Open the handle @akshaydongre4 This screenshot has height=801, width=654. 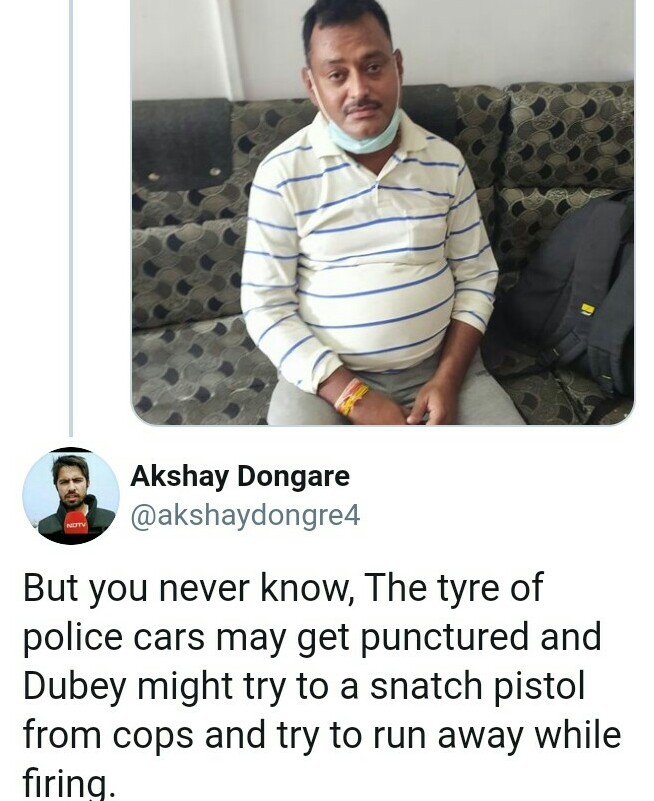(x=246, y=515)
